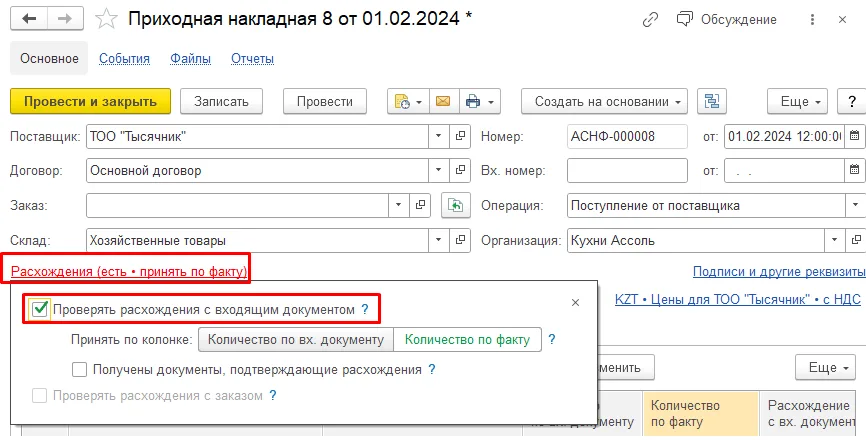Open the Подписи и другие реквизиты link

tap(779, 271)
